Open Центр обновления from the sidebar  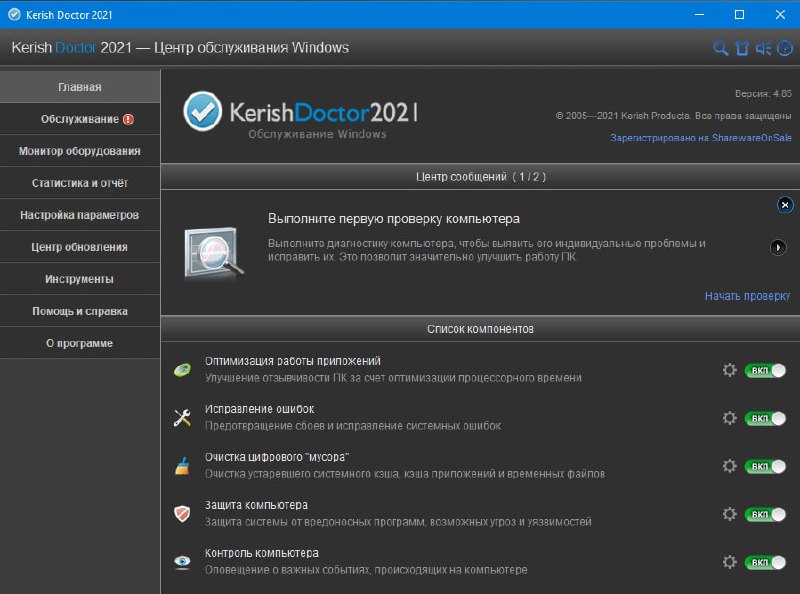pos(80,247)
